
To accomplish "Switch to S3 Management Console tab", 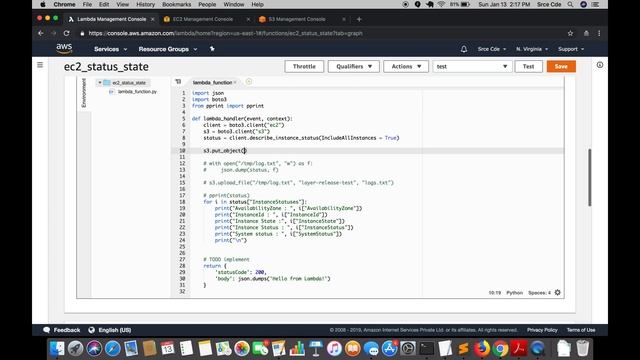I will tap(297, 19).
